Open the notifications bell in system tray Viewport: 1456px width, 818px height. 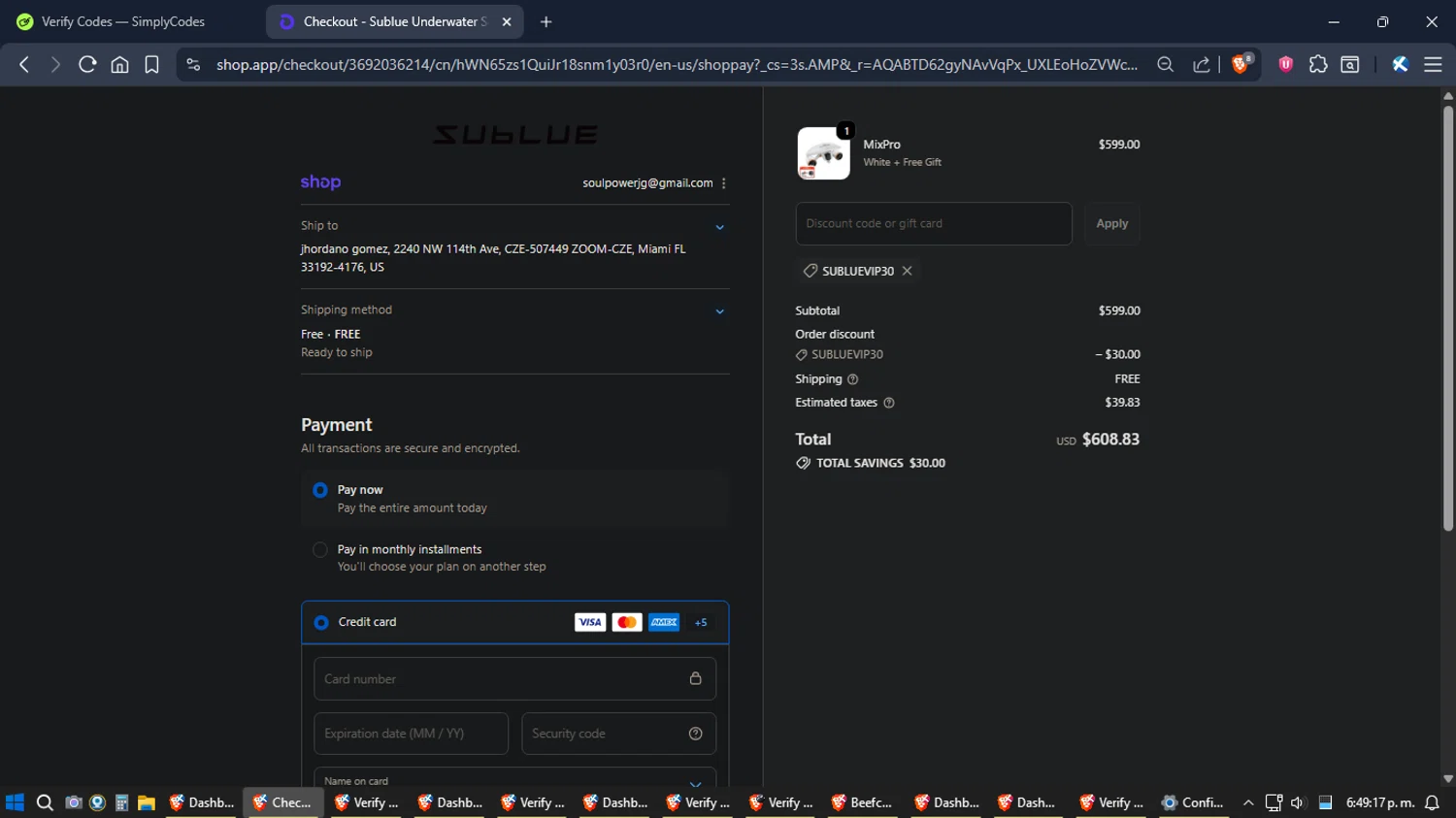[1432, 802]
